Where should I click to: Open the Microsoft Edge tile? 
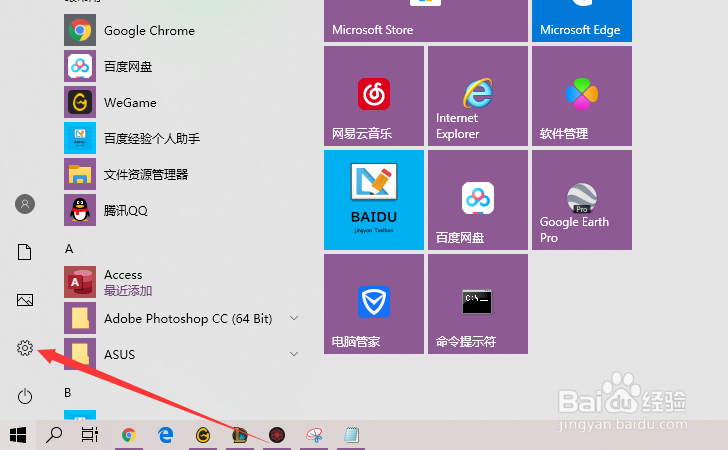coord(582,21)
